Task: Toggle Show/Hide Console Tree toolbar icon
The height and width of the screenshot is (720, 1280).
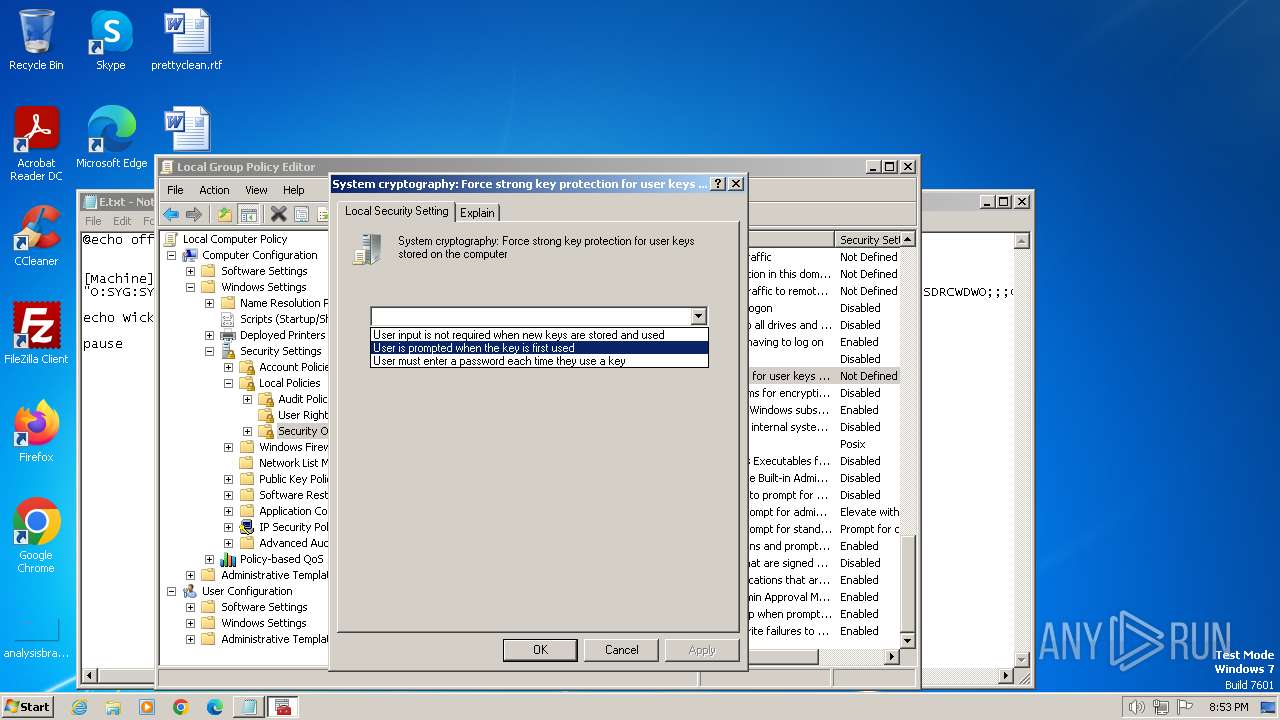Action: [x=249, y=214]
